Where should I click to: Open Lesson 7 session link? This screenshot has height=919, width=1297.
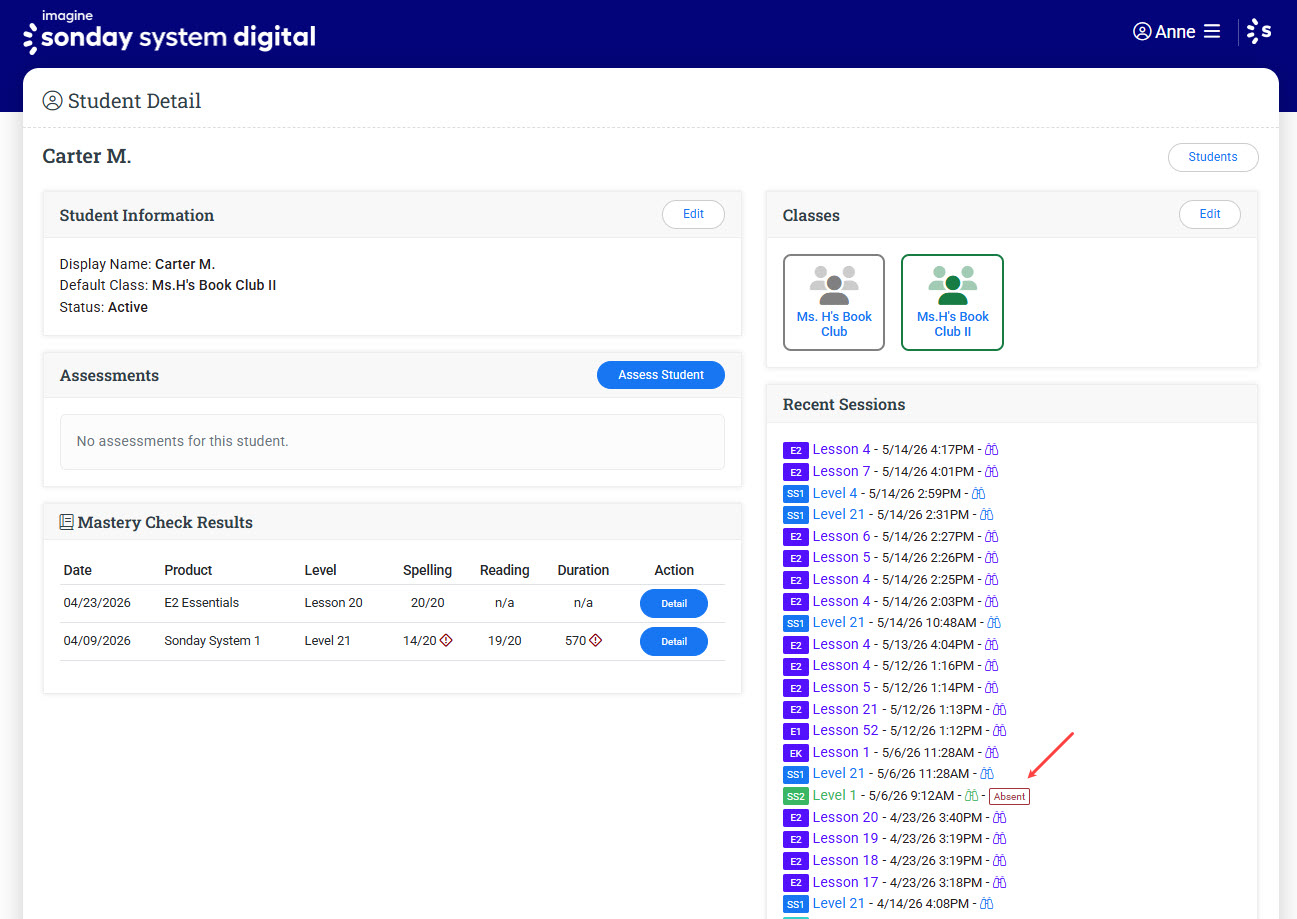(x=841, y=471)
